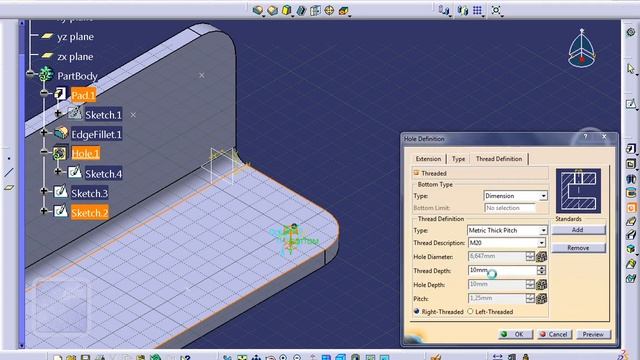Click the wireframe box icon in top toolbar

click(315, 10)
